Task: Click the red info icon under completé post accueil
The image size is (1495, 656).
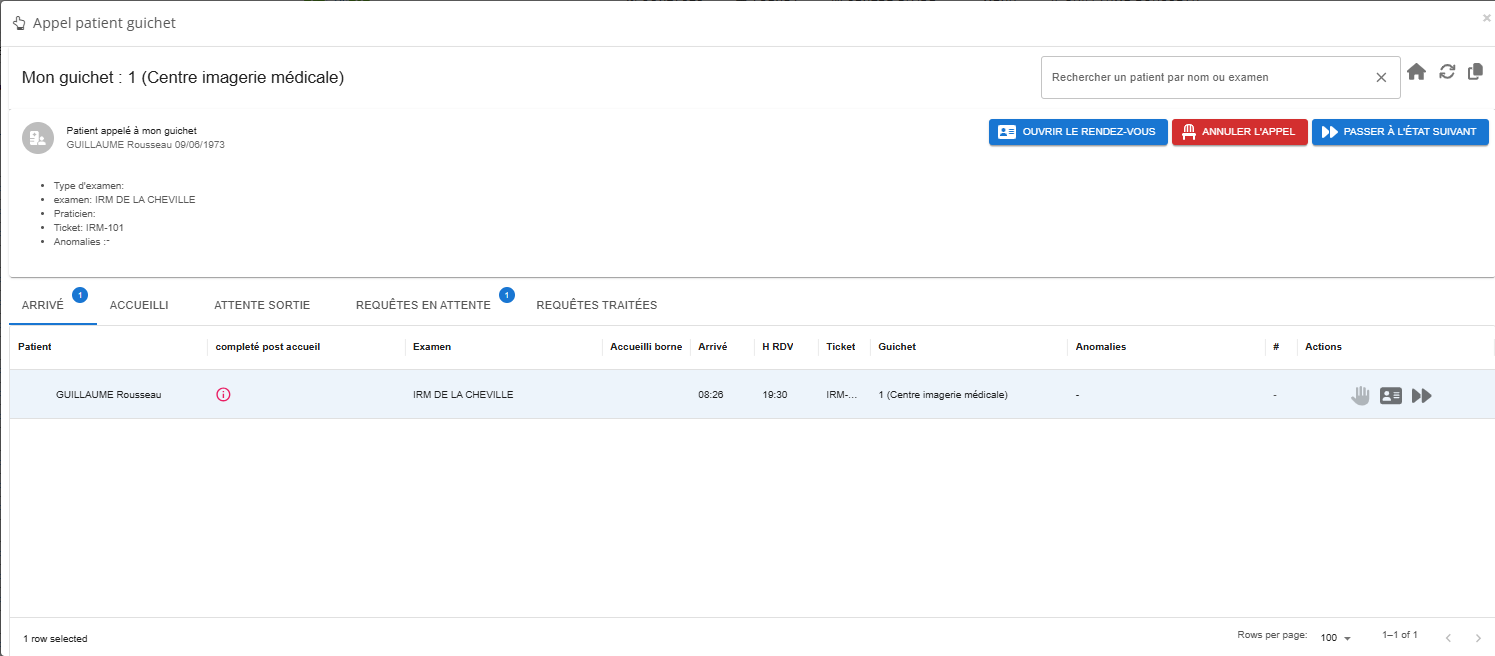Action: [x=223, y=394]
